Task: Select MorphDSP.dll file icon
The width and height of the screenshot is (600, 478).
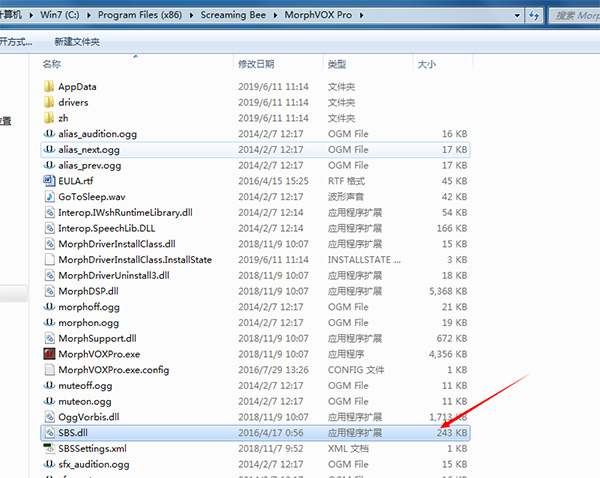Action: coord(49,291)
